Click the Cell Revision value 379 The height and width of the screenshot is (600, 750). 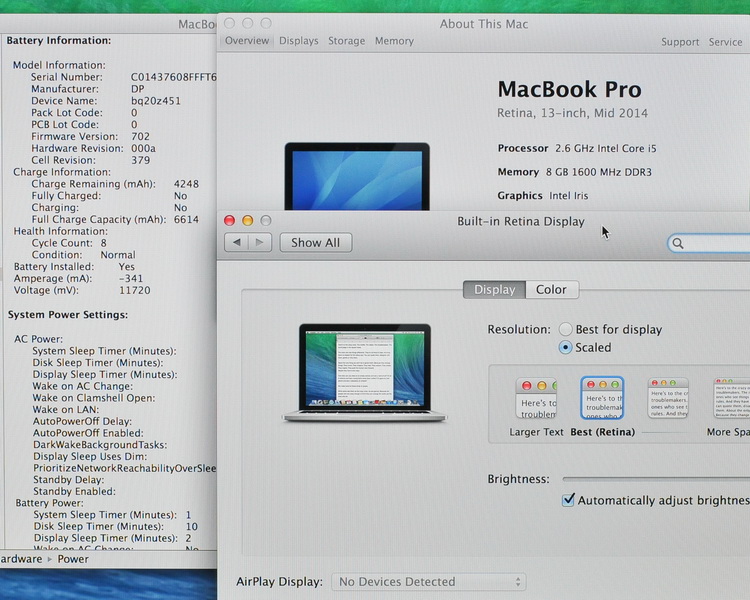(140, 160)
